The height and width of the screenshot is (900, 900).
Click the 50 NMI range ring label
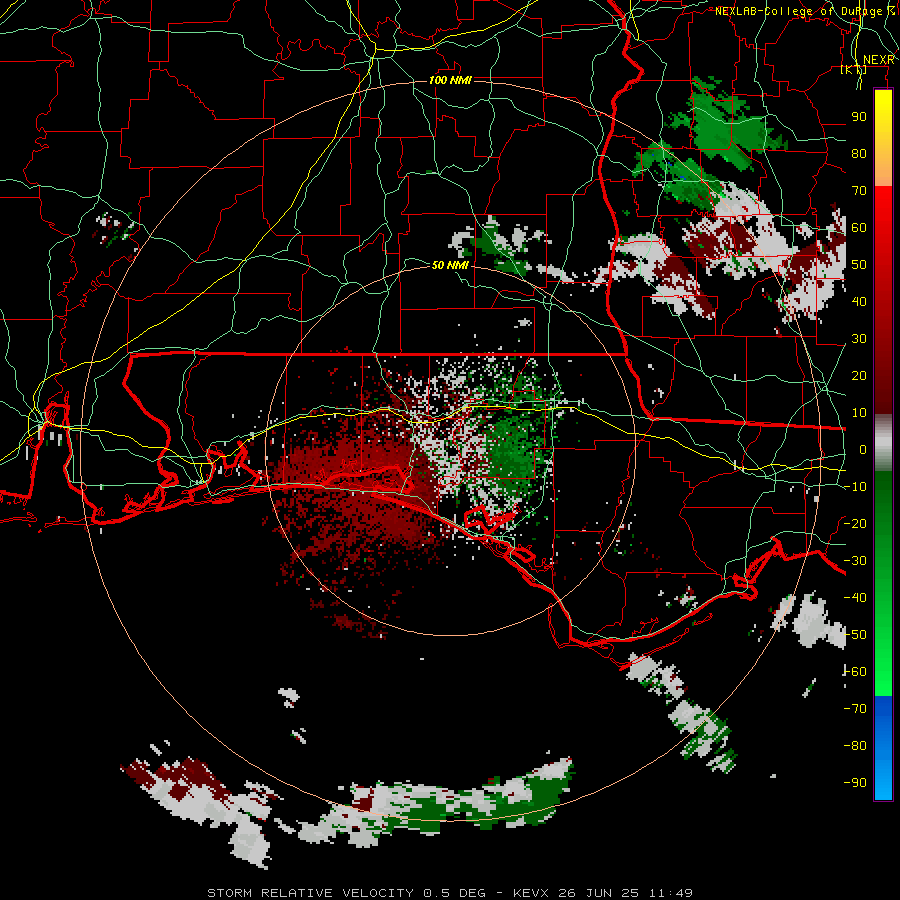click(450, 265)
